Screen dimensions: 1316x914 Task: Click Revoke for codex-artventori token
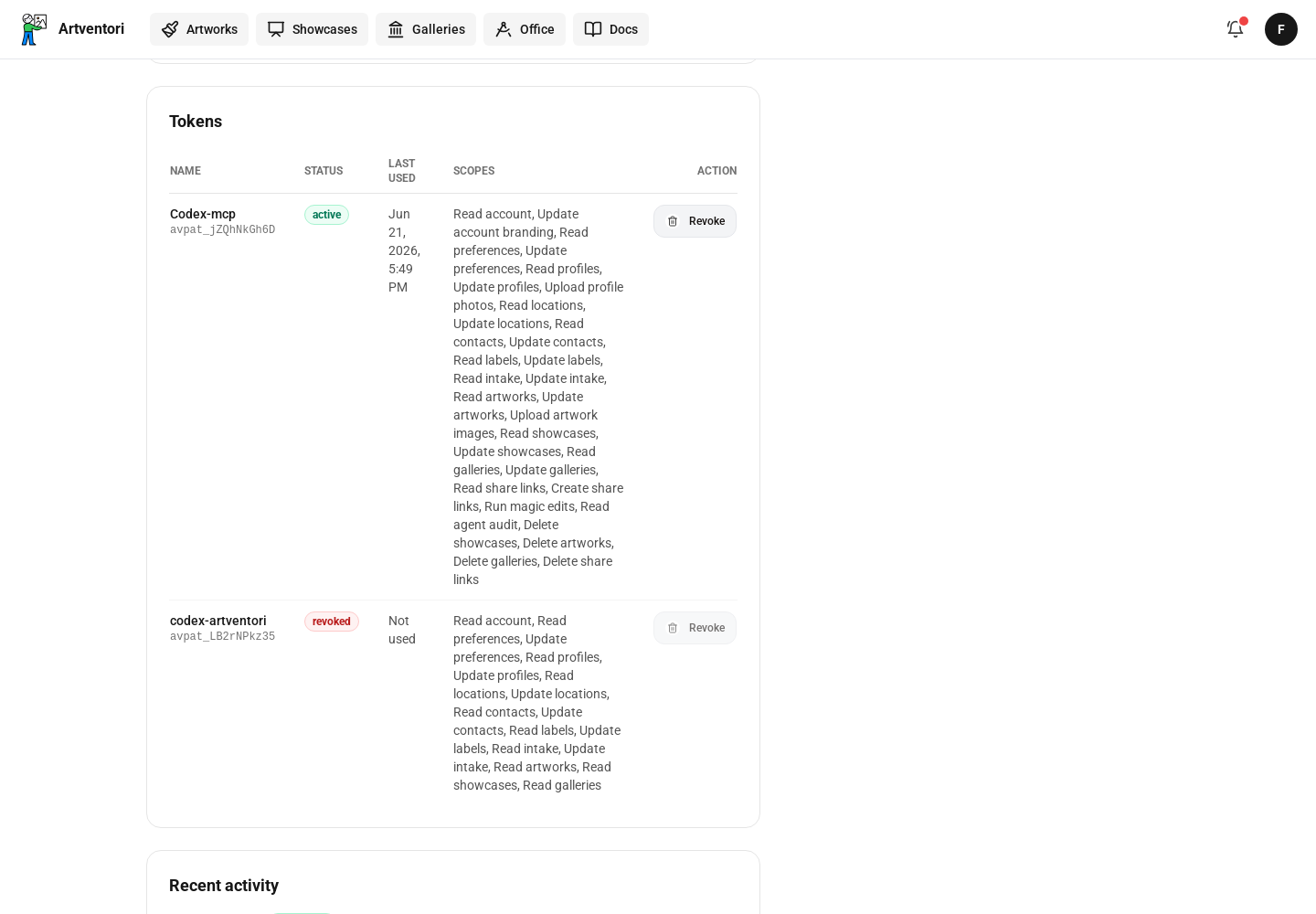[x=695, y=628]
